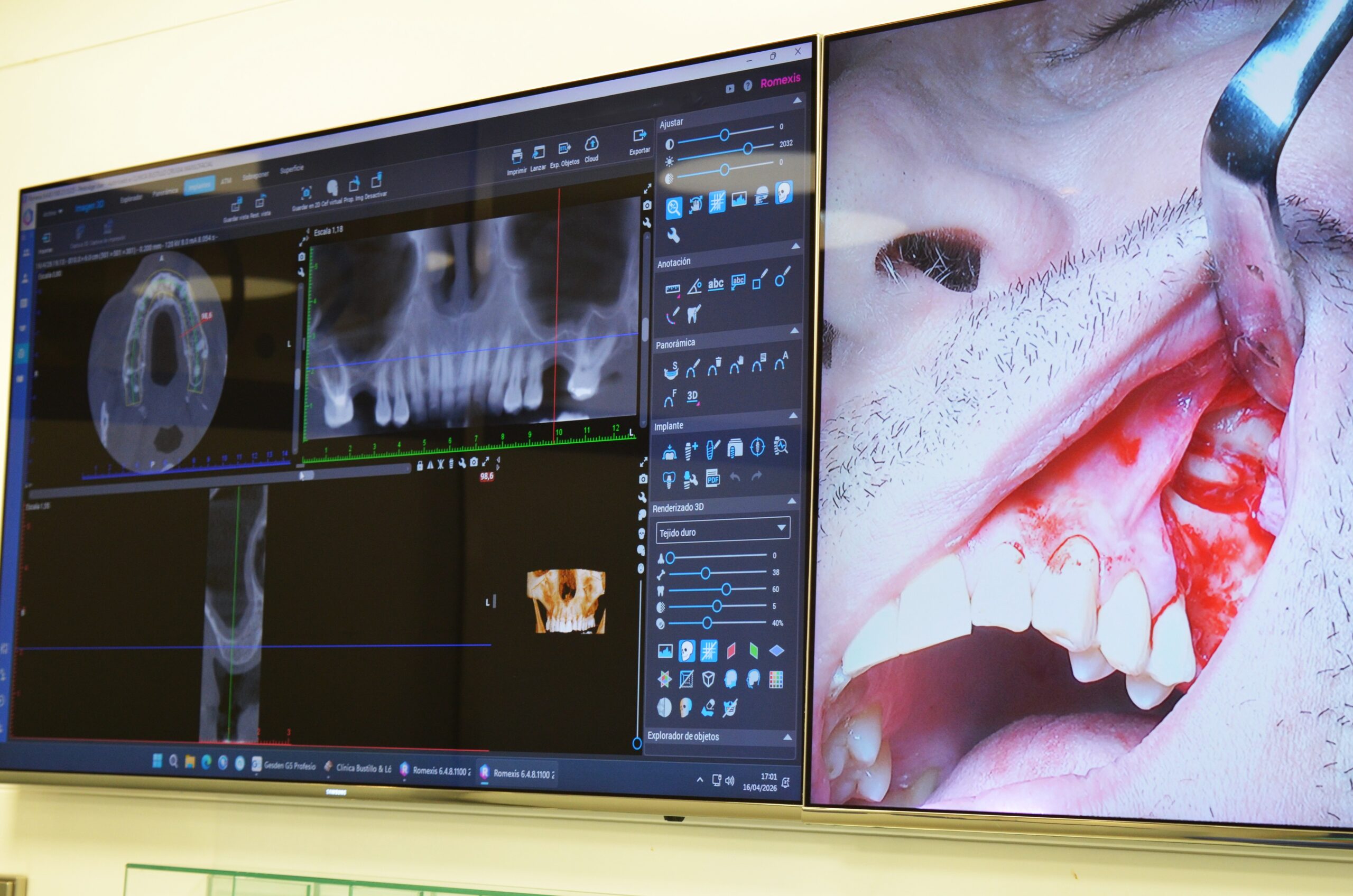Collapse the Implante panel section
The image size is (1353, 896).
coord(793,417)
